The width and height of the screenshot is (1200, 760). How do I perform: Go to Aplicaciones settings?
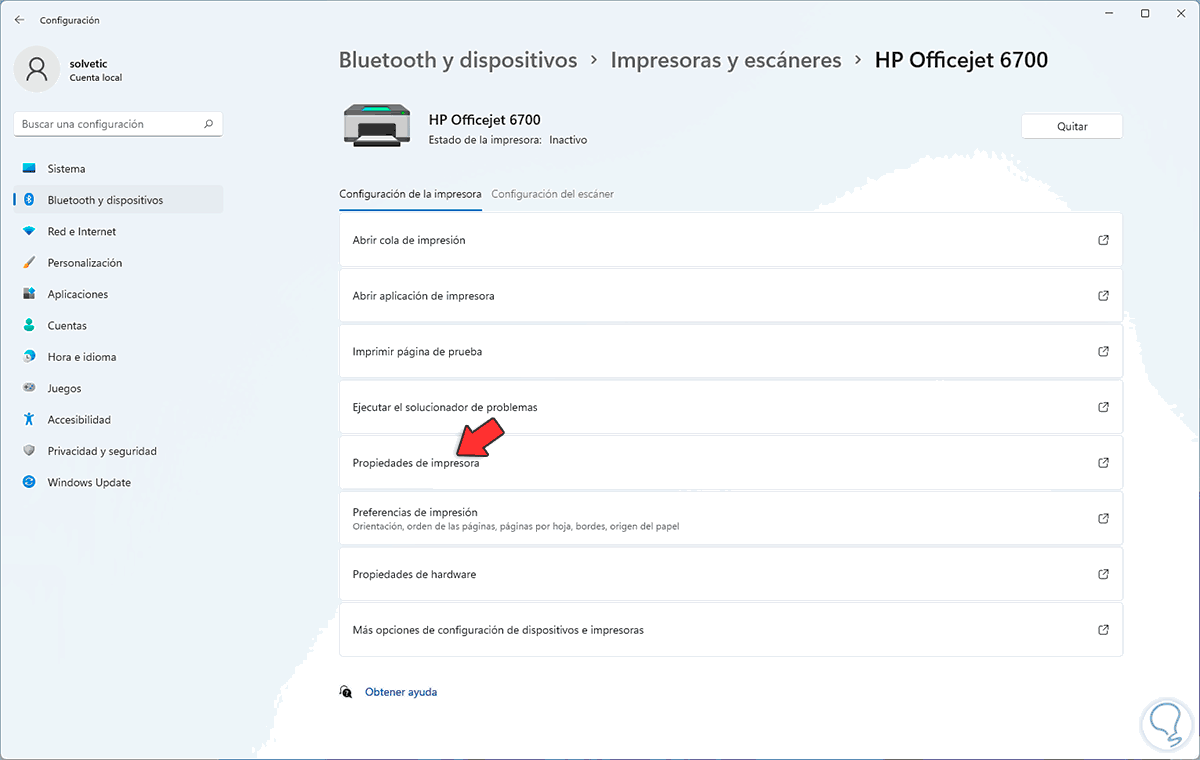[118, 294]
